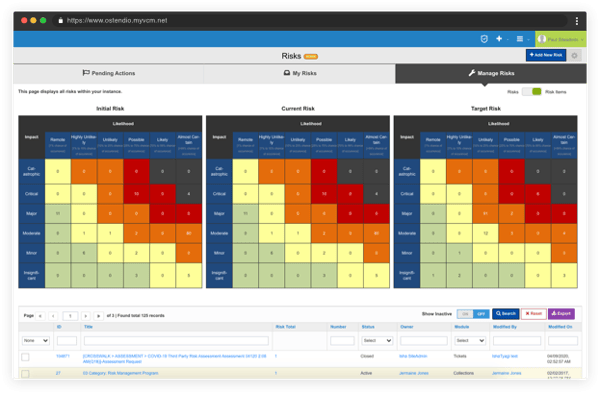Screen dimensions: 600x394
Task: Click the Add New Risk button
Action: [546, 55]
